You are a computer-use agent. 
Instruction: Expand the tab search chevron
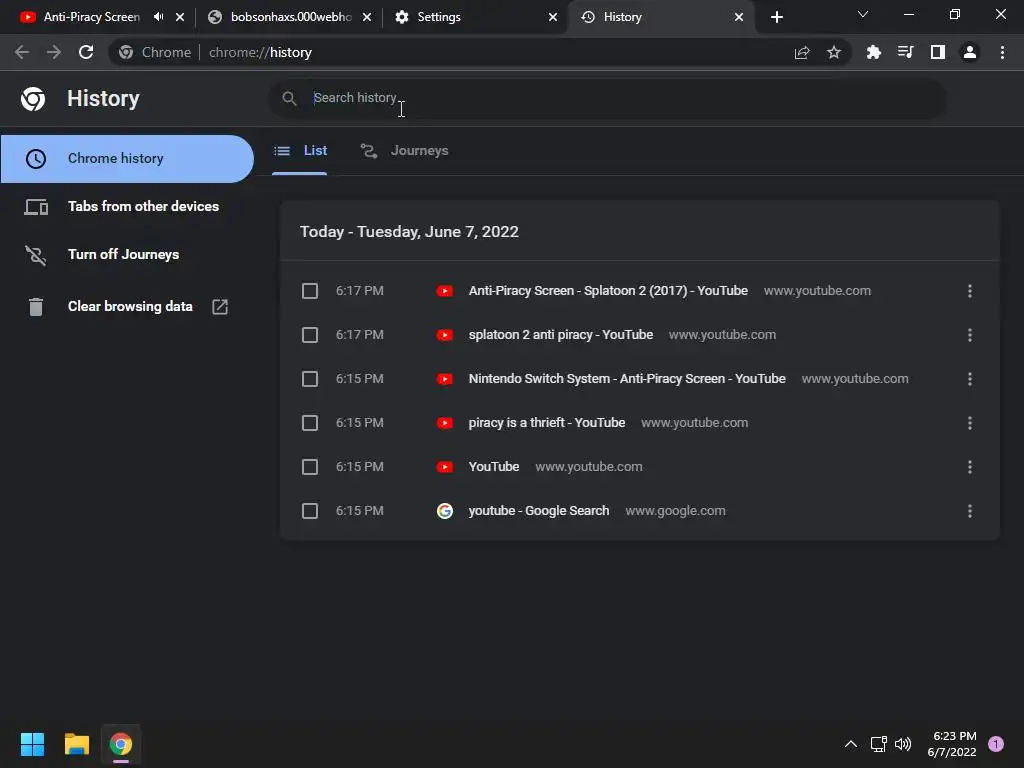coord(863,14)
